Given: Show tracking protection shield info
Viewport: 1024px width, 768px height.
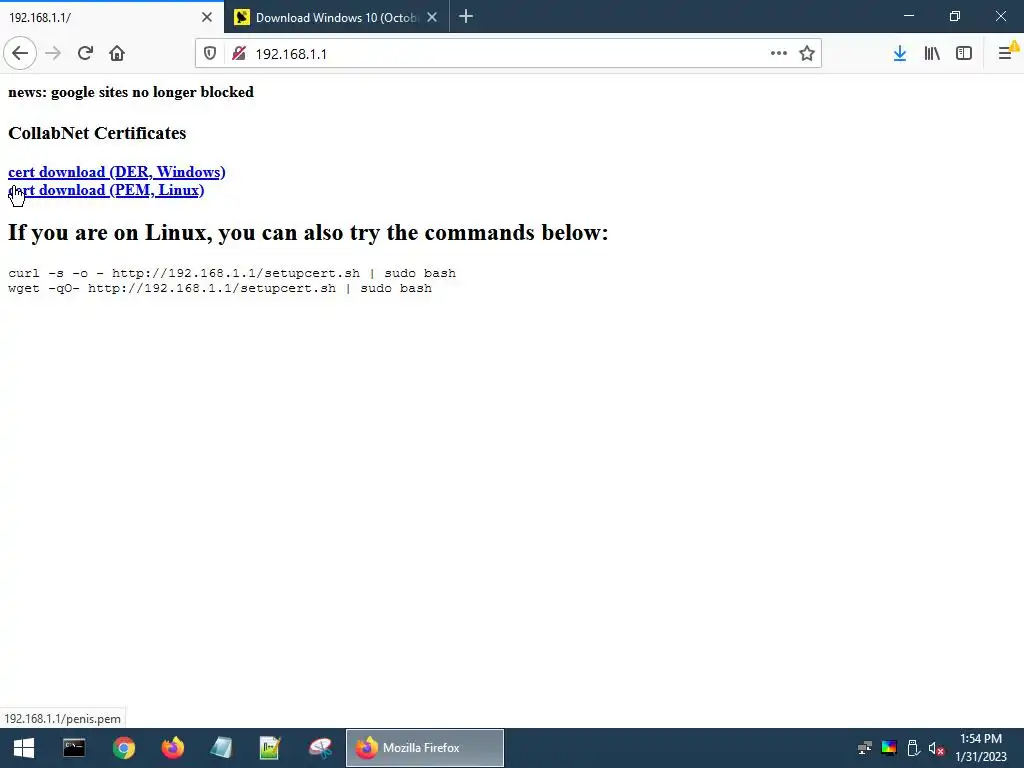Looking at the screenshot, I should click(x=210, y=54).
